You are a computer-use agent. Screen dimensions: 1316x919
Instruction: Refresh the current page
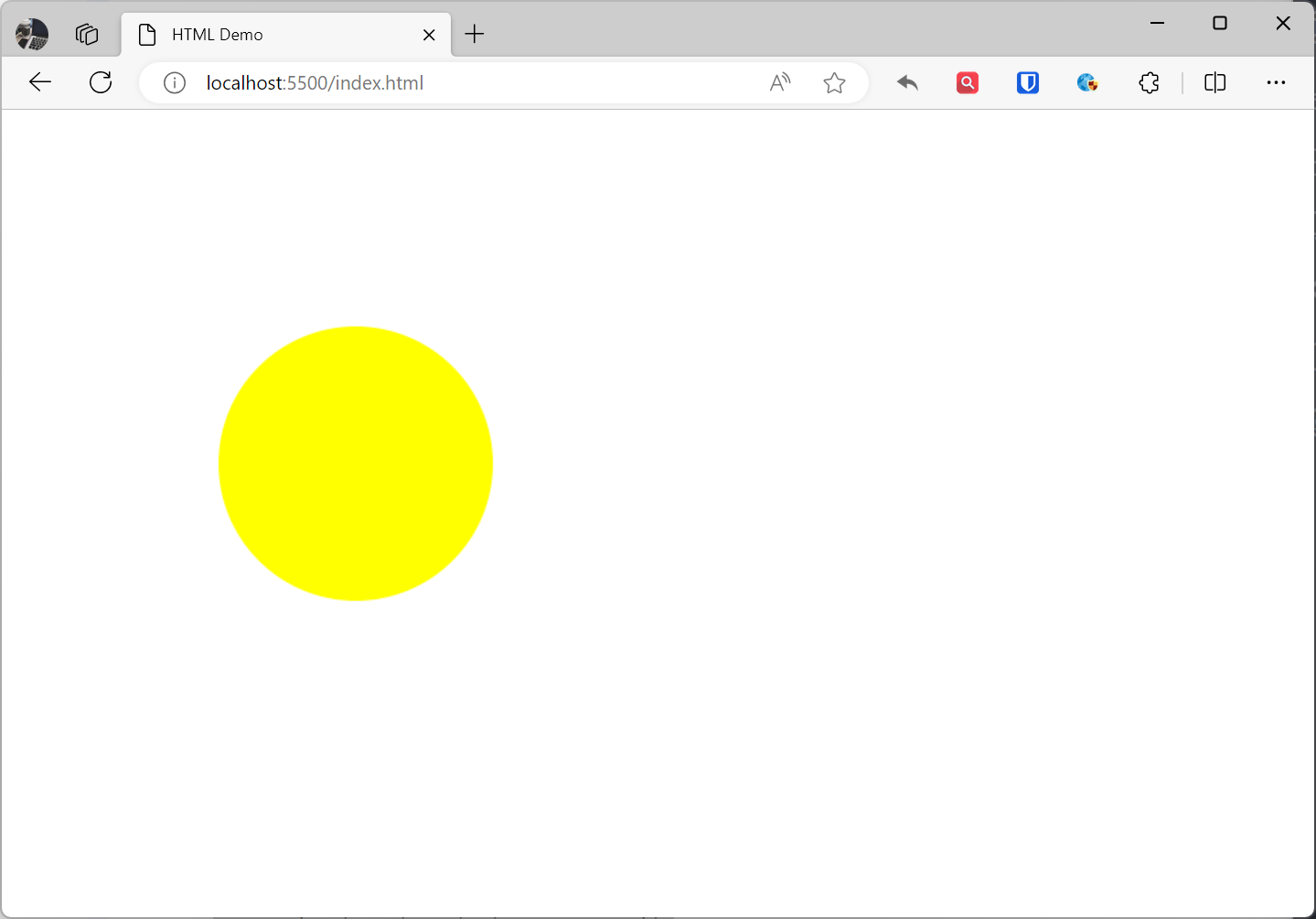pos(101,82)
